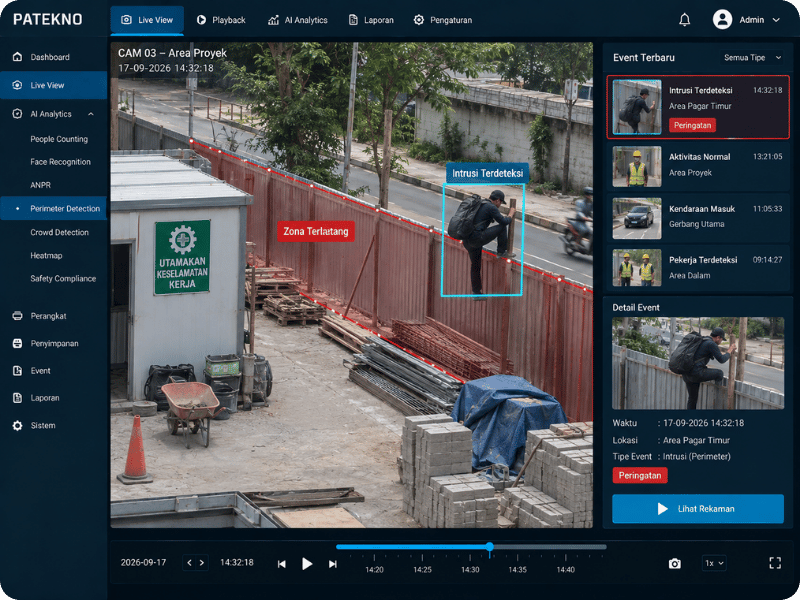Click the play arrow in Lihat Rekaman
800x600 pixels.
coord(662,509)
